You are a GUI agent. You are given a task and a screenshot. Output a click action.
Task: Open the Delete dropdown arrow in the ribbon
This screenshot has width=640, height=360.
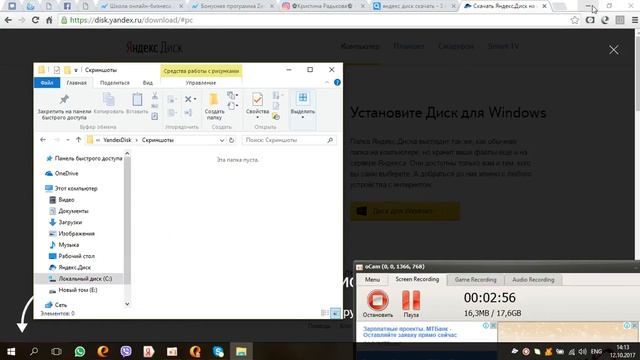195,99
